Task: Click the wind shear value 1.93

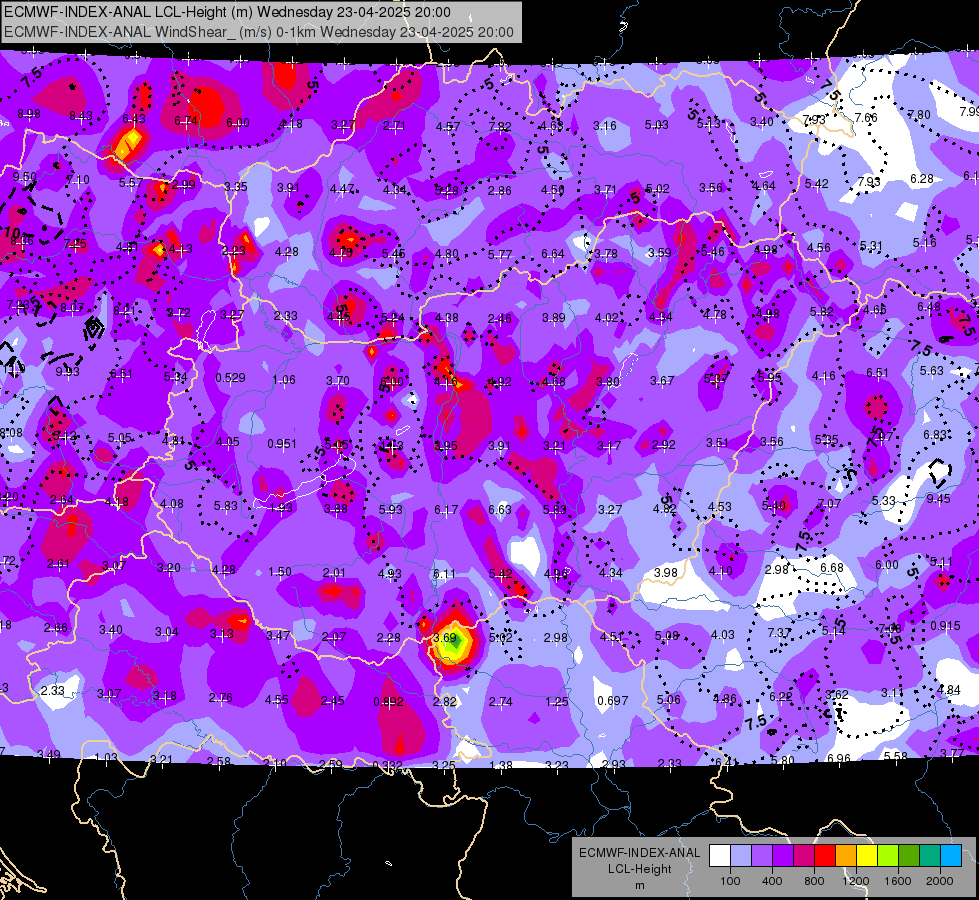Action: tap(281, 507)
